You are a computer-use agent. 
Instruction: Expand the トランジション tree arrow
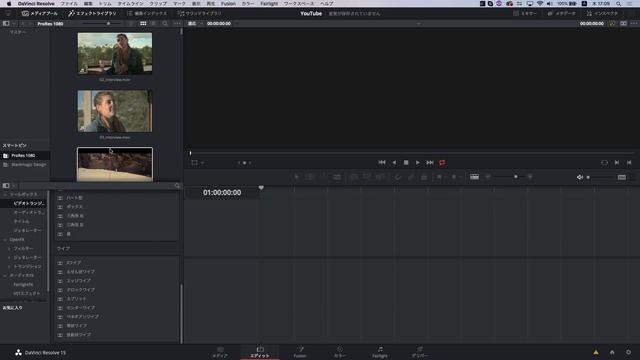(9, 267)
